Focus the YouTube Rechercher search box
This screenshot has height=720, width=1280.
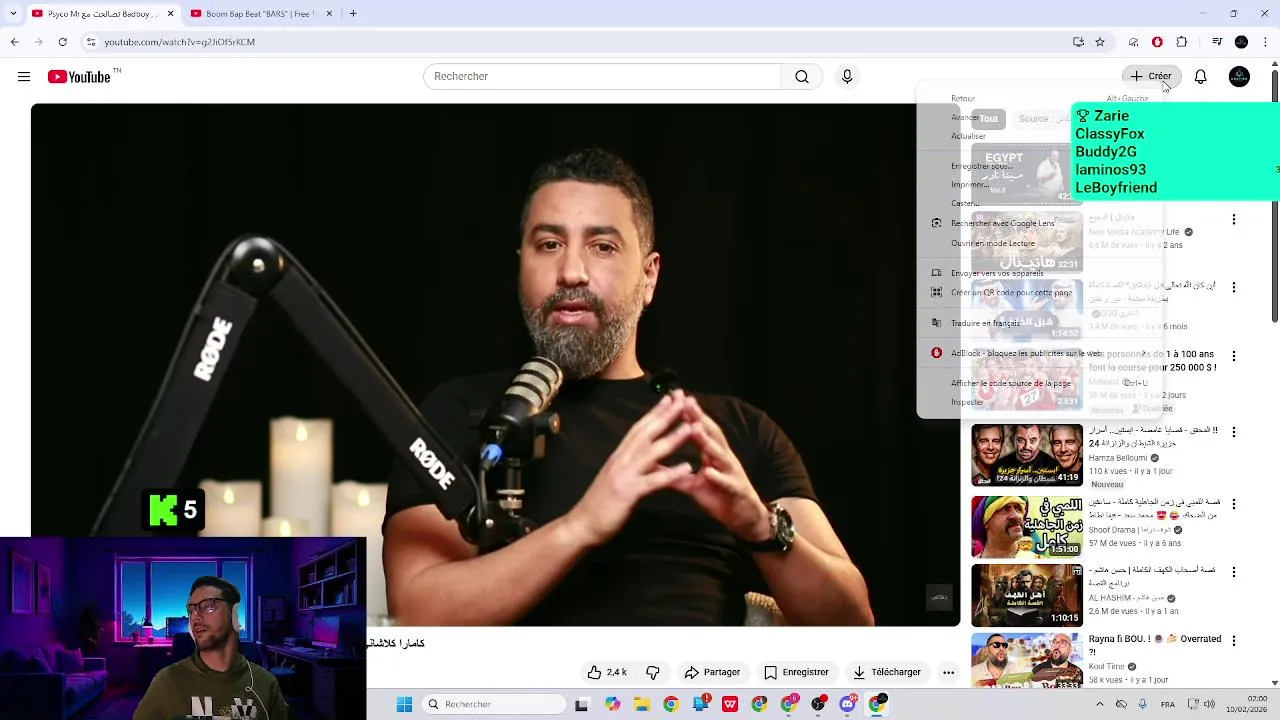point(603,77)
